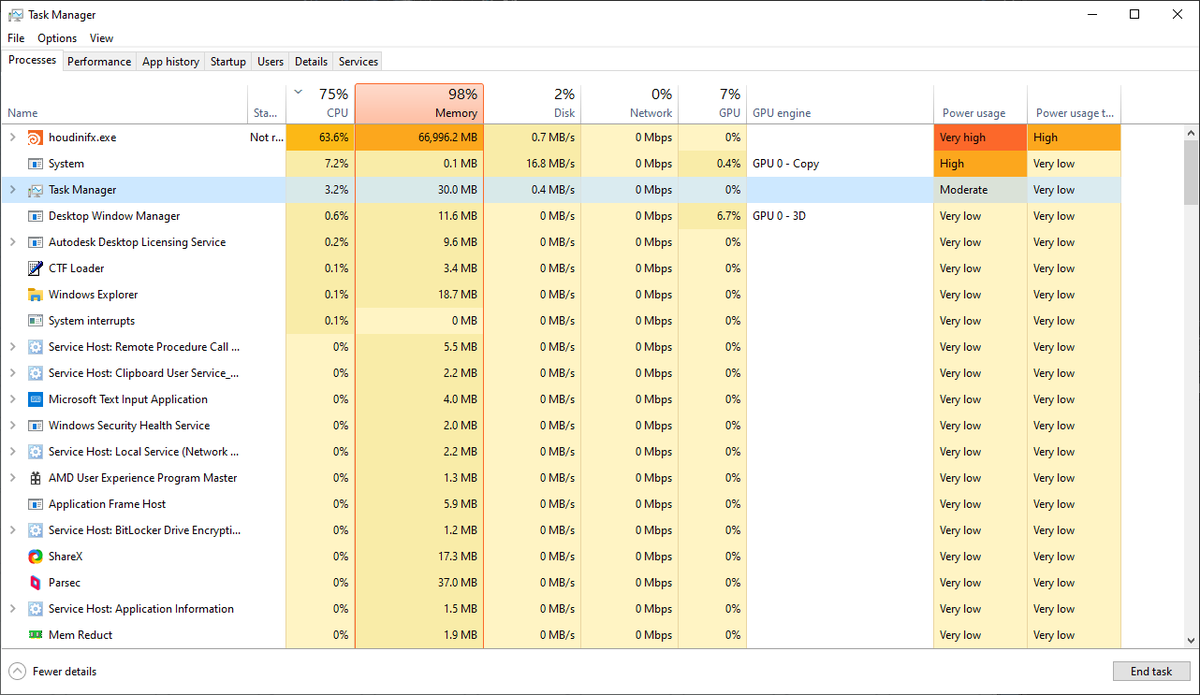
Task: Click the Remote Procedure Call gear icon
Action: point(35,347)
